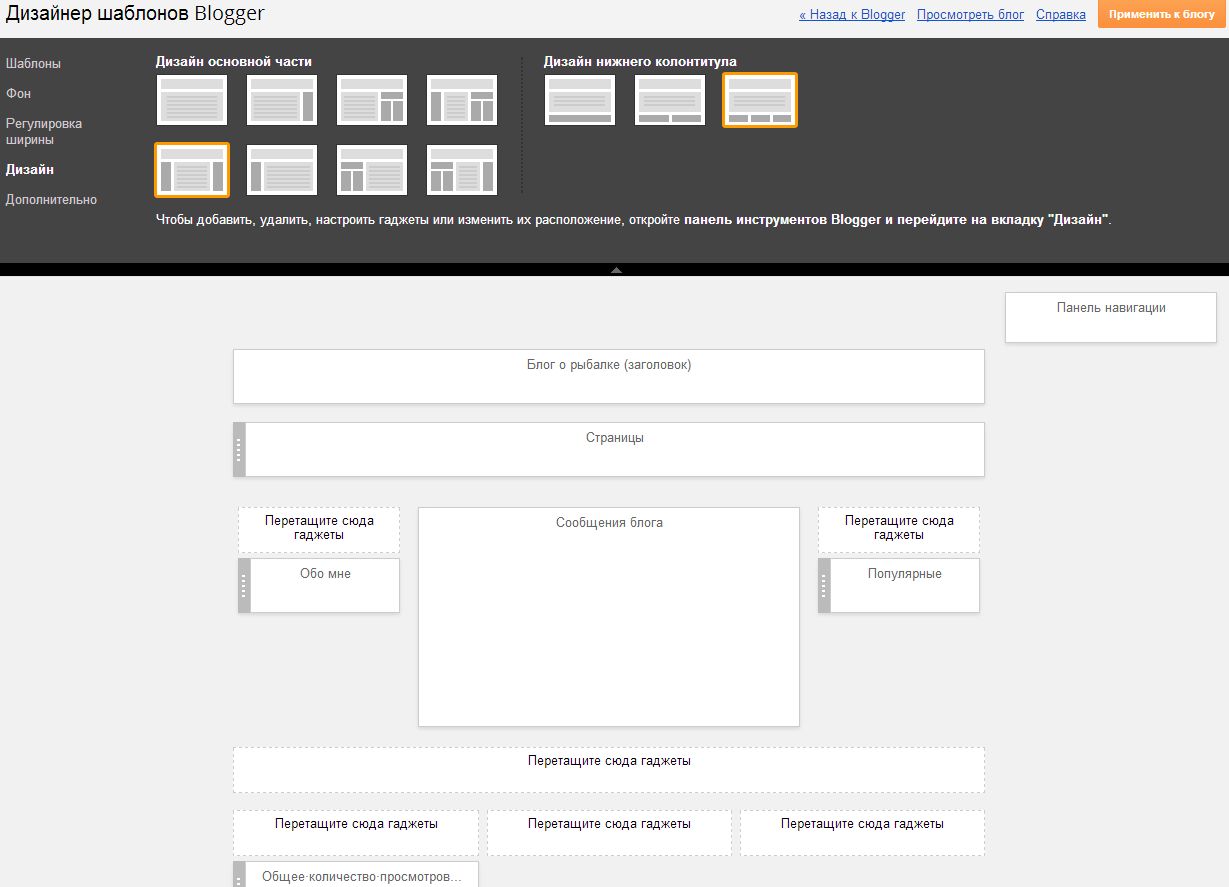1229x887 pixels.
Task: Choose body layout with one right sidebar
Action: (282, 100)
